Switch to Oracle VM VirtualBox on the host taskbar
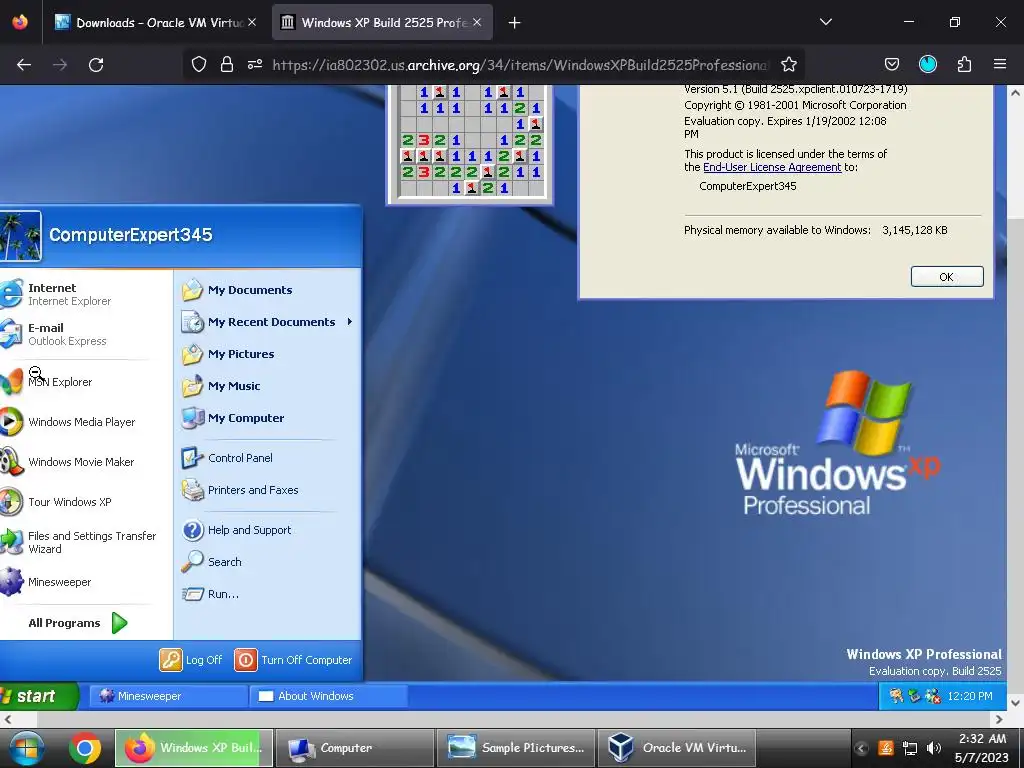Image resolution: width=1024 pixels, height=768 pixels. [677, 748]
